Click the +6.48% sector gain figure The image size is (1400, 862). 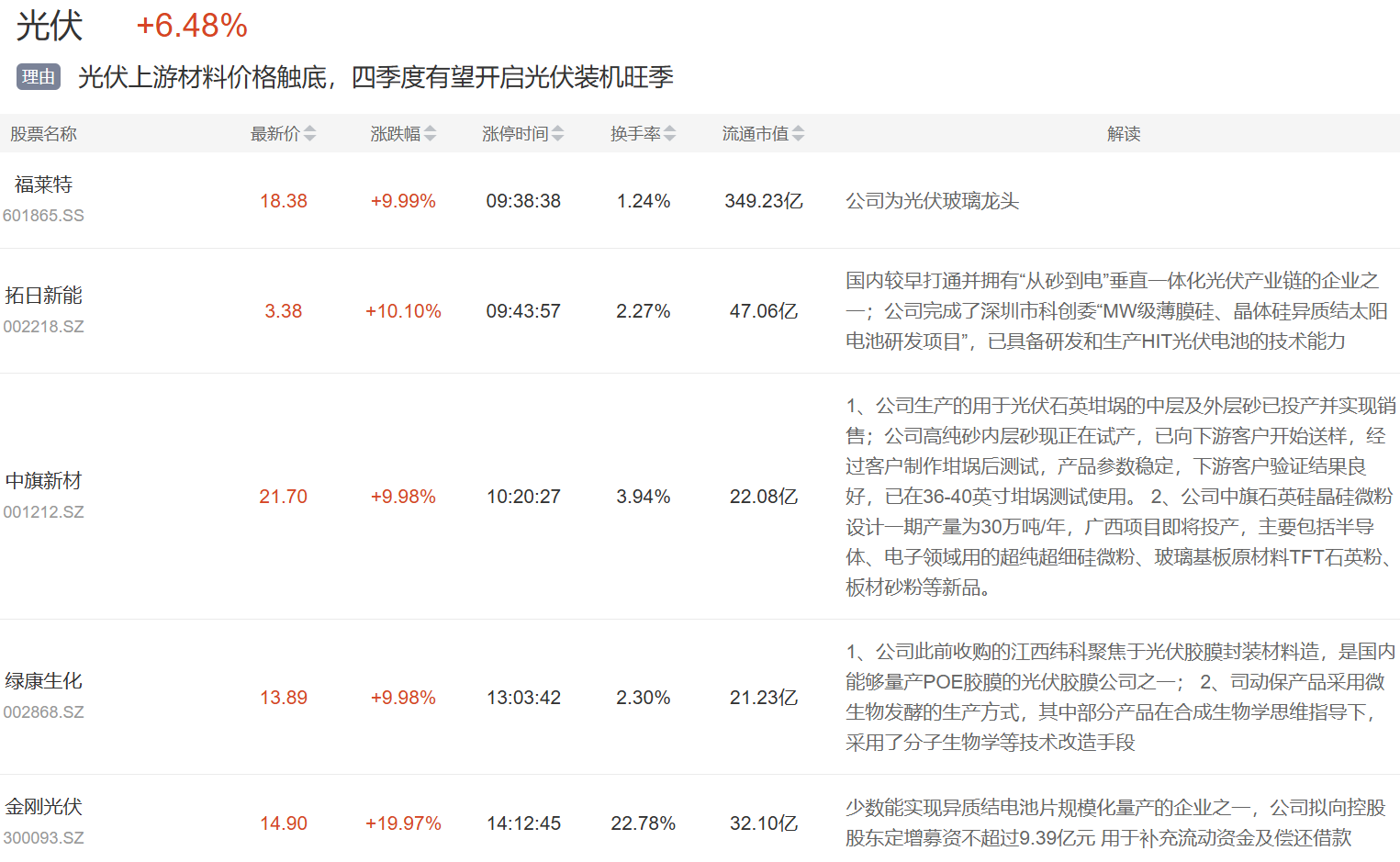point(192,26)
